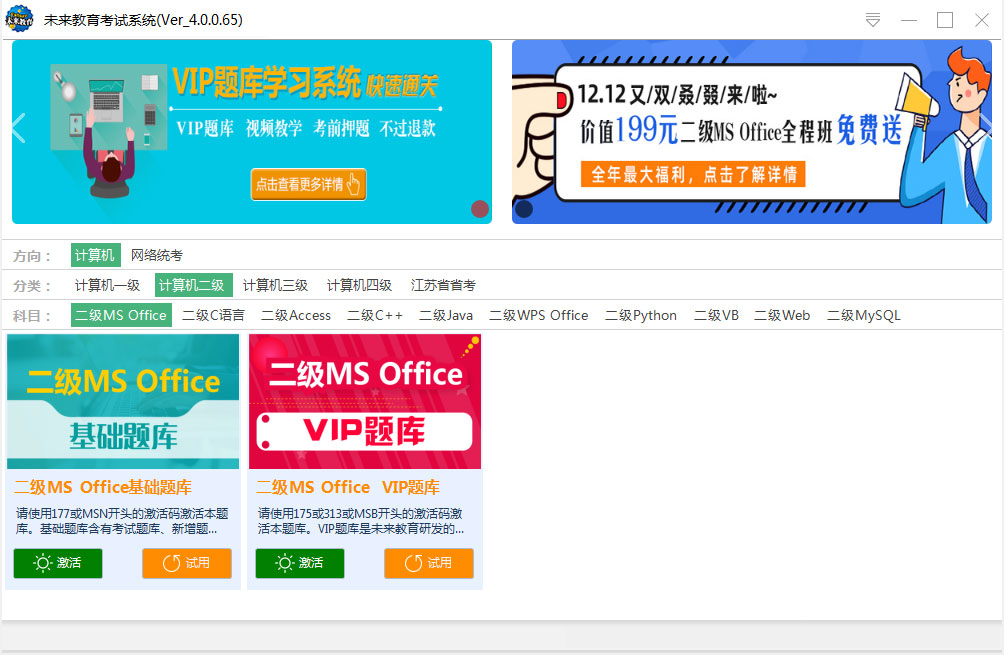The height and width of the screenshot is (658, 1004).
Task: Select subject 二级MS Office
Action: [121, 316]
